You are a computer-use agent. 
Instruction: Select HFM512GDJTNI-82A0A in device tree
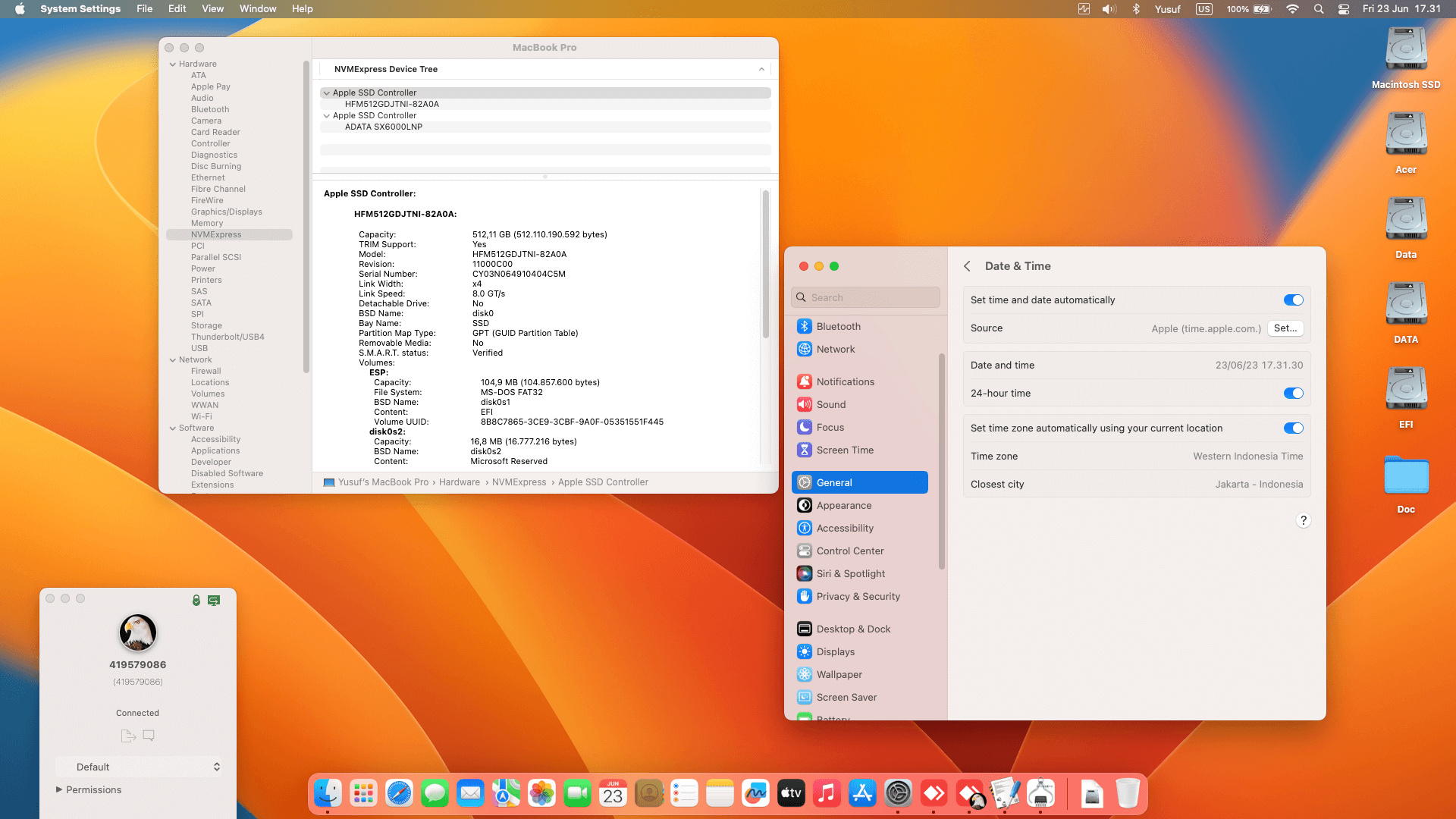[x=391, y=105]
